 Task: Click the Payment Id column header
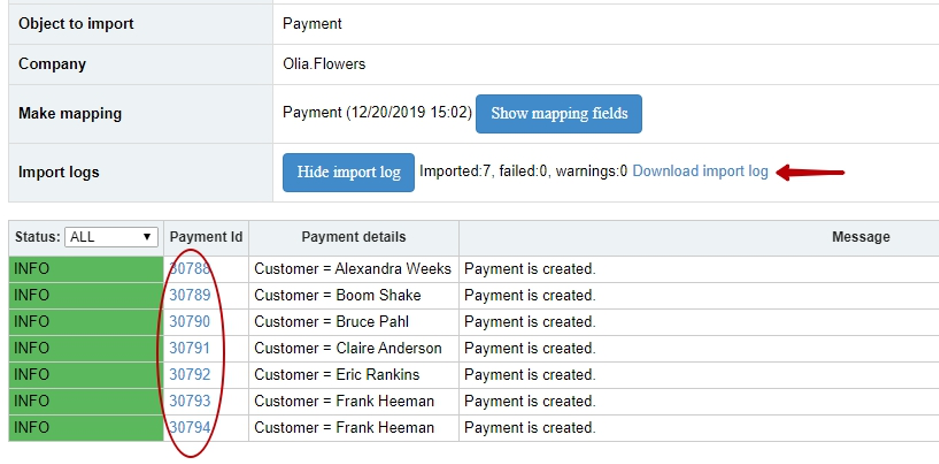pyautogui.click(x=206, y=237)
